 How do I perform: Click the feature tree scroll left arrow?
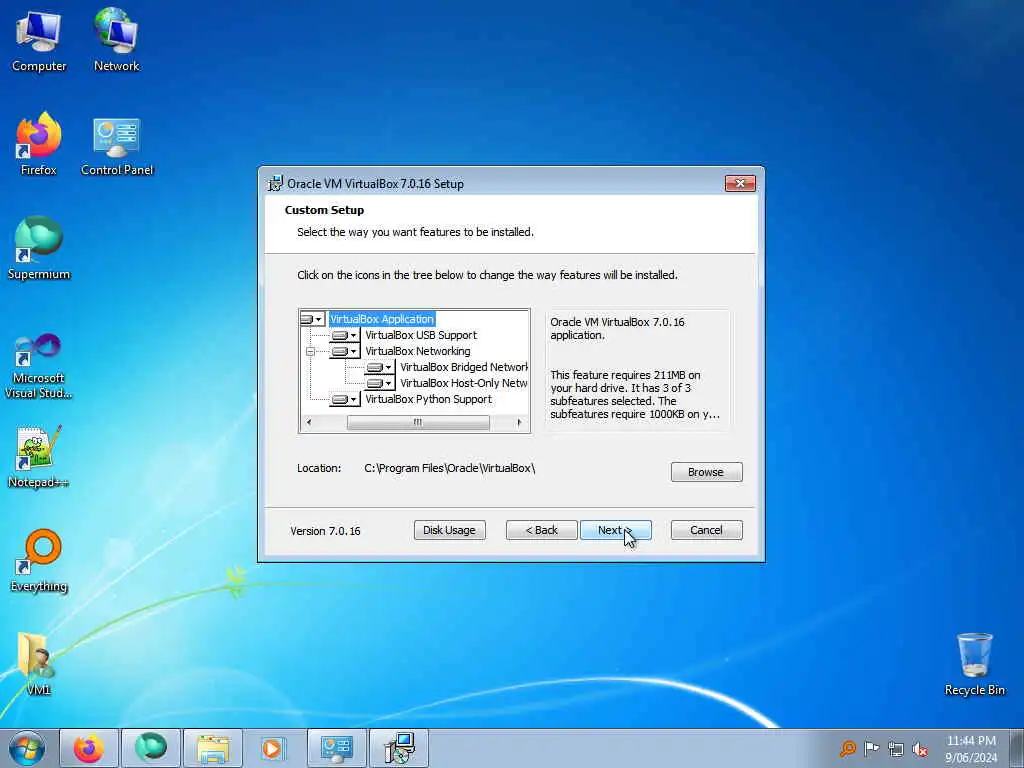pyautogui.click(x=309, y=423)
